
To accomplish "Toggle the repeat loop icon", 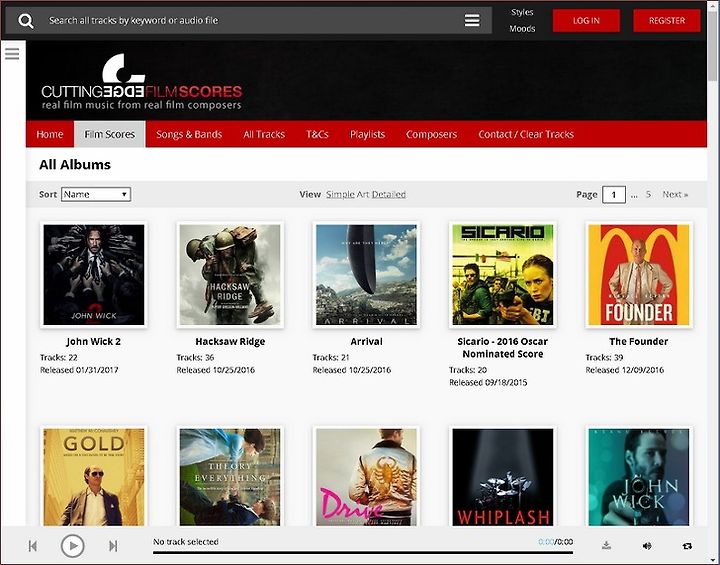I will coord(687,546).
